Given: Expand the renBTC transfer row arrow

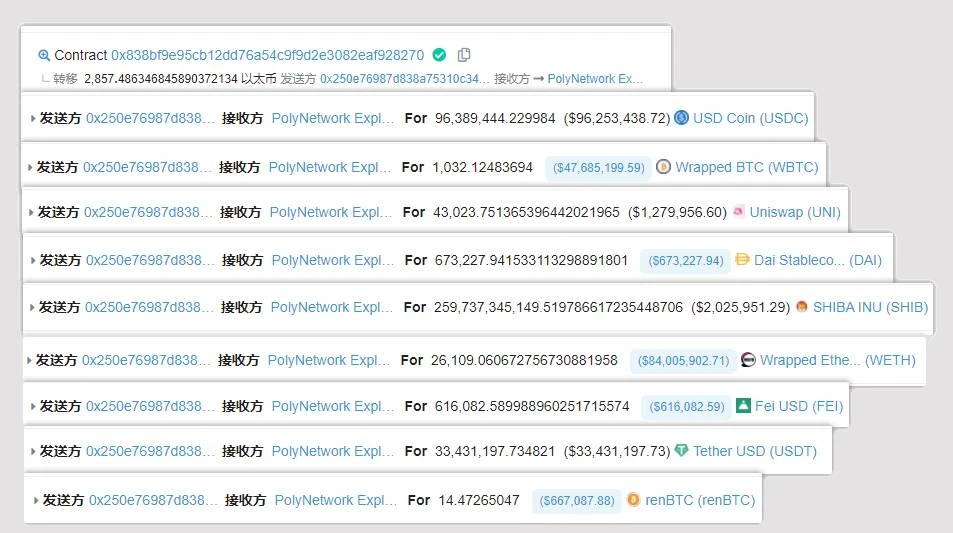Looking at the screenshot, I should [x=36, y=500].
